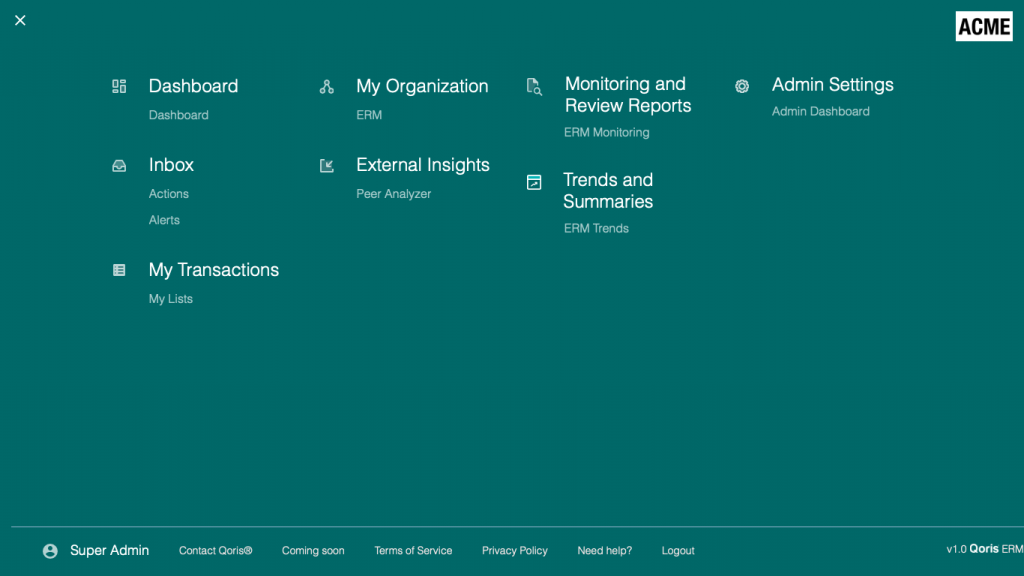Open the ERM Trends link
Viewport: 1024px width, 576px height.
coord(596,229)
